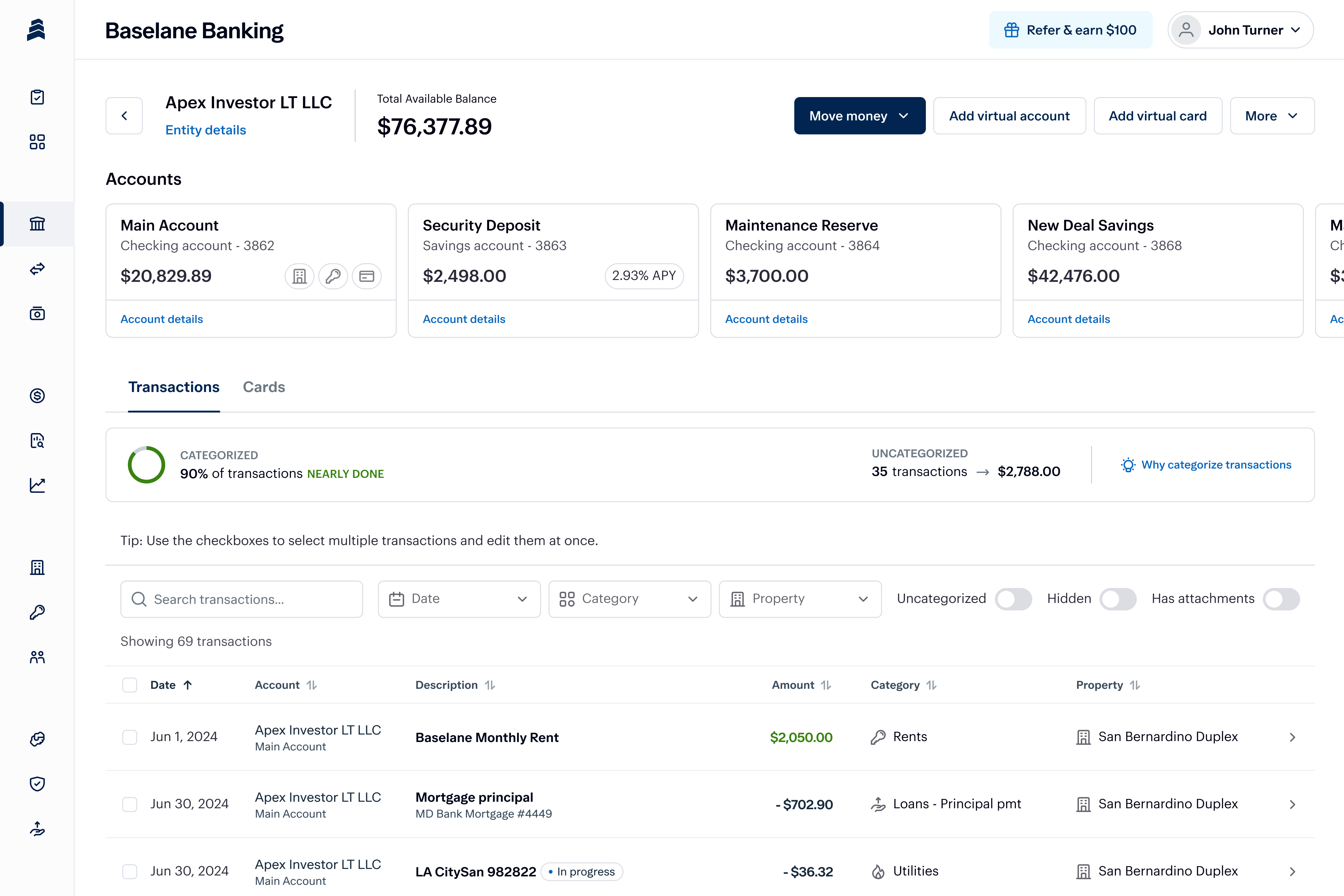Open the Entity details link
Screen dimensions: 1344x896
[205, 130]
